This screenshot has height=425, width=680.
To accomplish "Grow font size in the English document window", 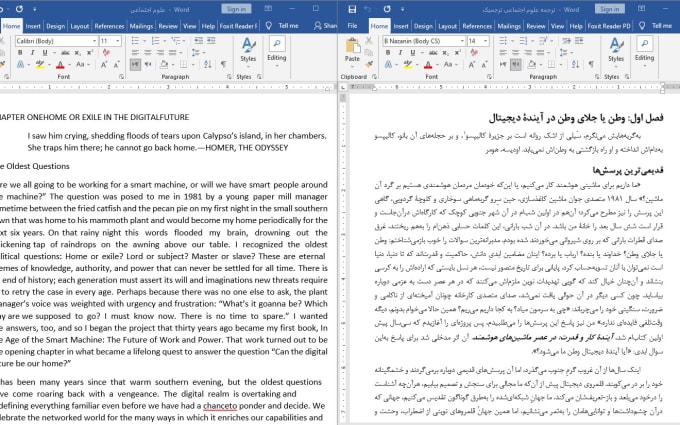I will [x=104, y=65].
